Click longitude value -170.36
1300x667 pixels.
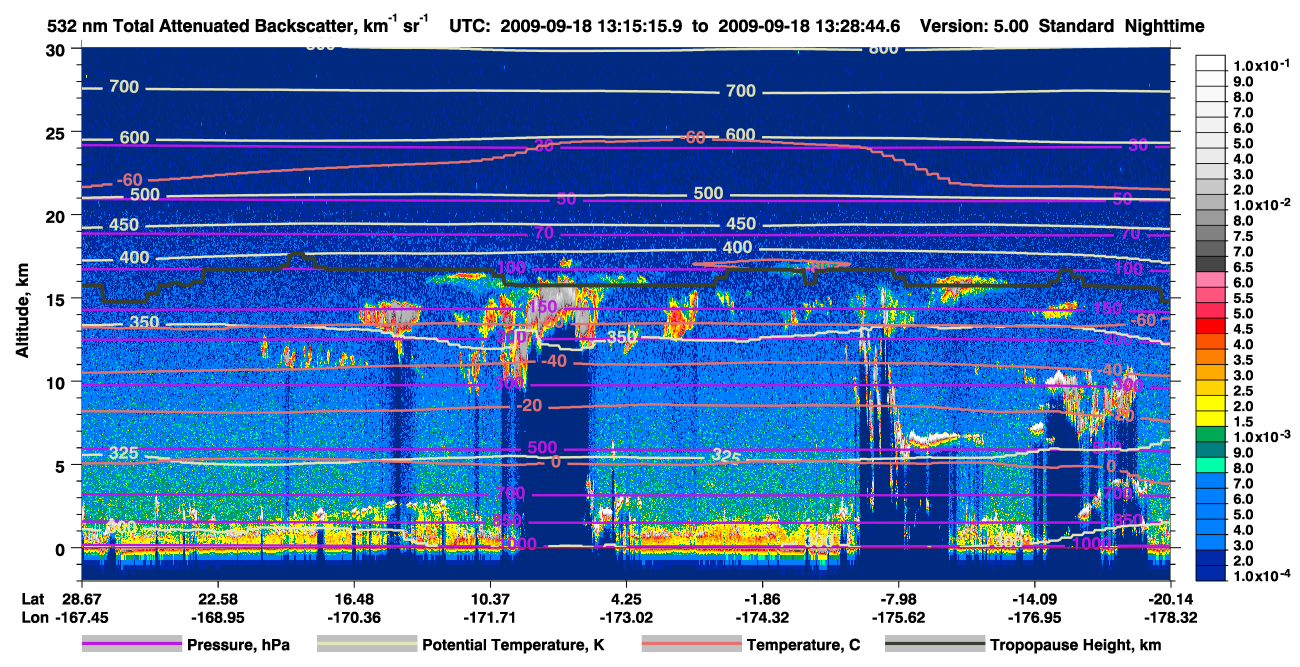(x=353, y=617)
